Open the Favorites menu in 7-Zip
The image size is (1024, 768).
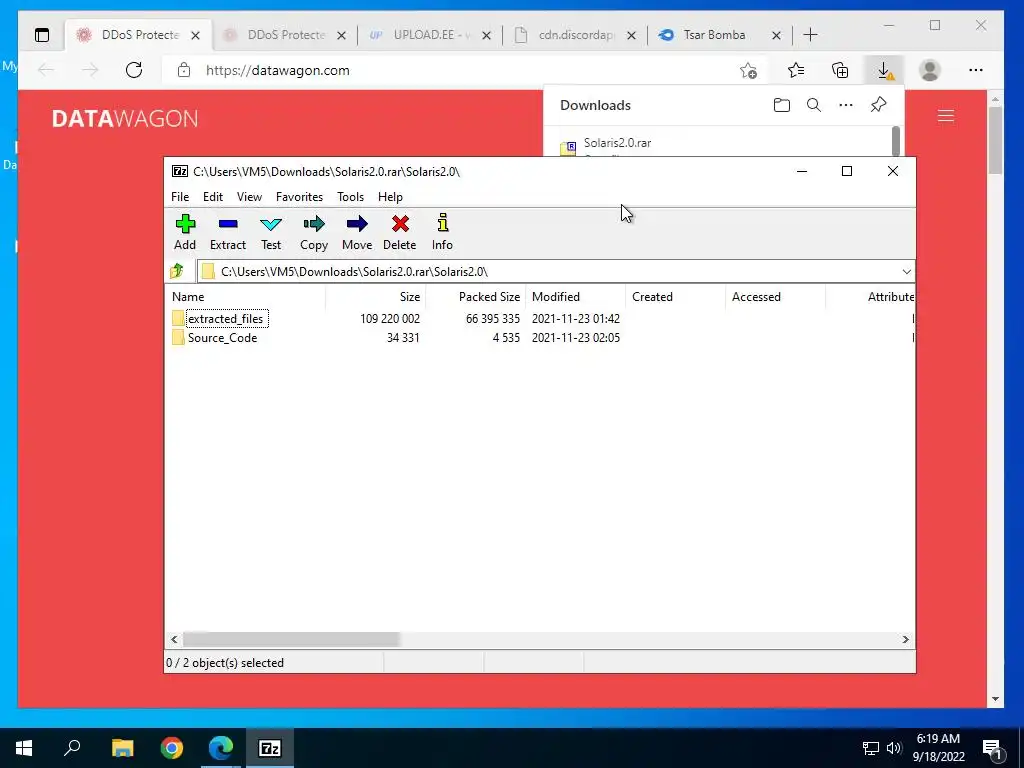(299, 197)
